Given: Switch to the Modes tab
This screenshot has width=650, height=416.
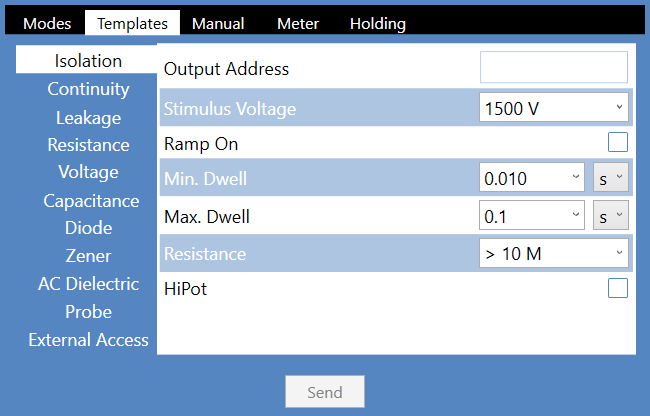Looking at the screenshot, I should click(x=47, y=23).
